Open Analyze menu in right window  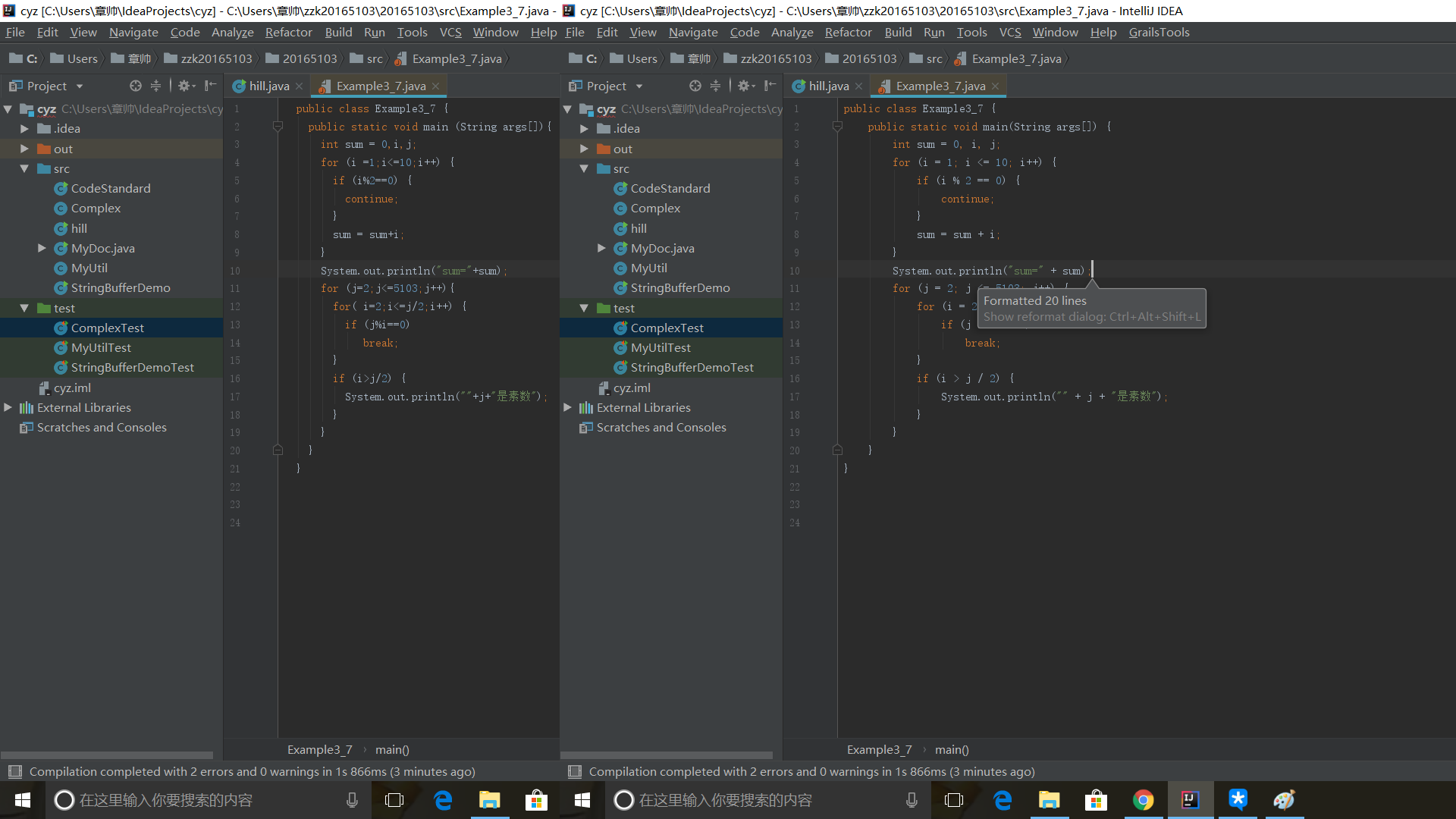[x=792, y=33]
